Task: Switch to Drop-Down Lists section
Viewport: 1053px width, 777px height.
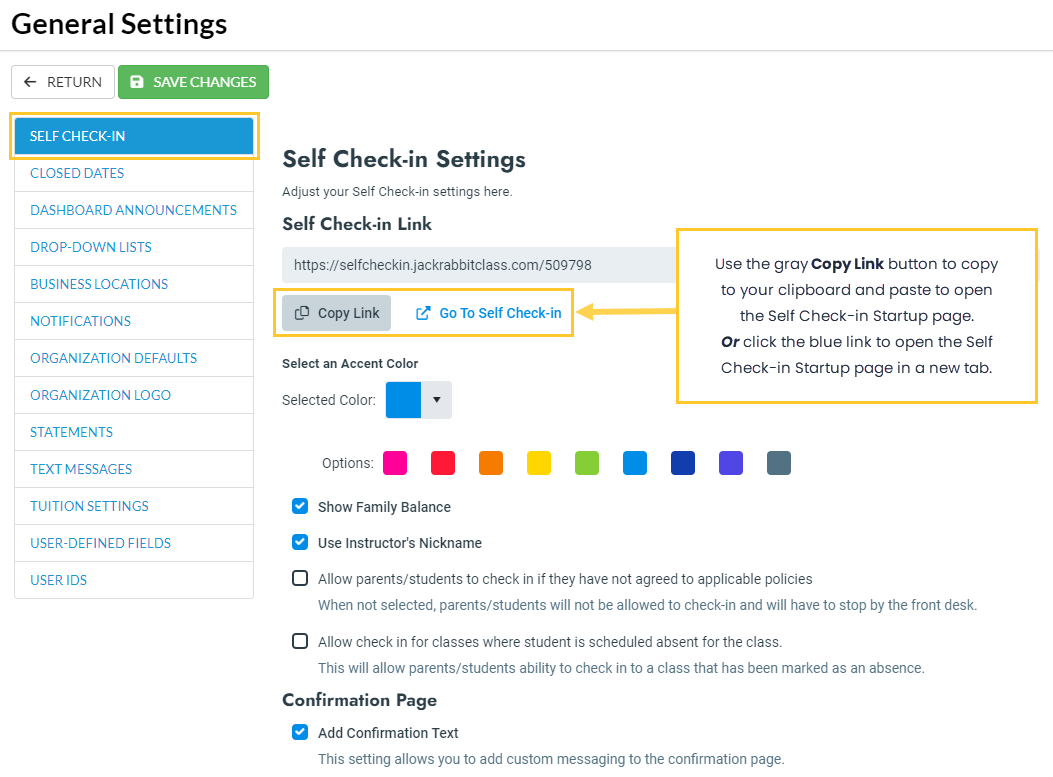Action: coord(91,247)
